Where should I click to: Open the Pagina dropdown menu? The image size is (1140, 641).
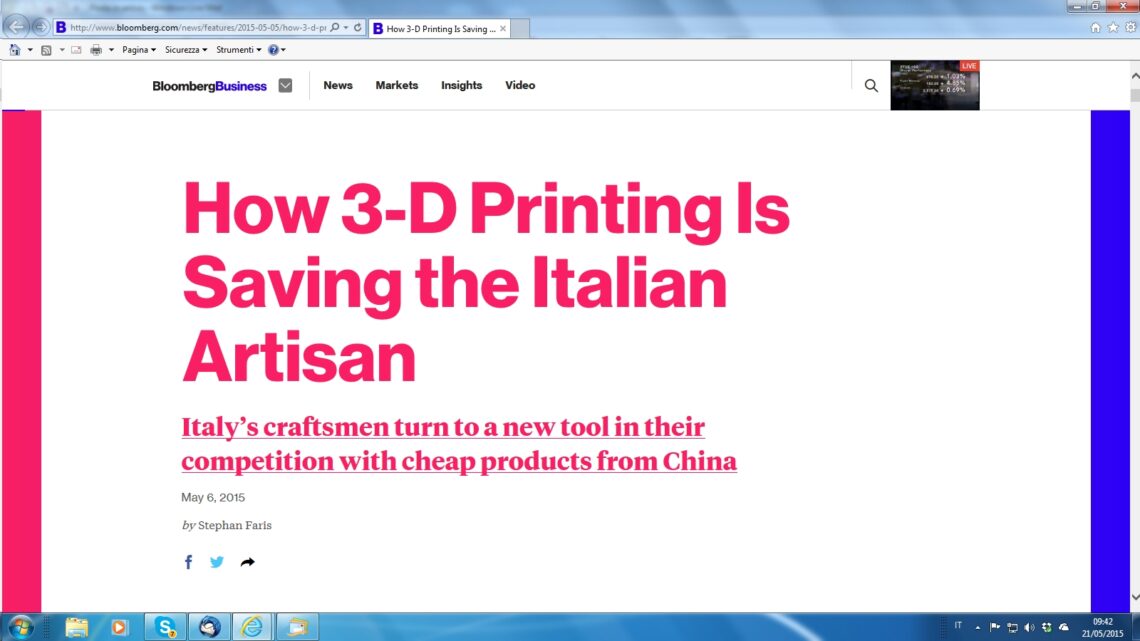[139, 49]
